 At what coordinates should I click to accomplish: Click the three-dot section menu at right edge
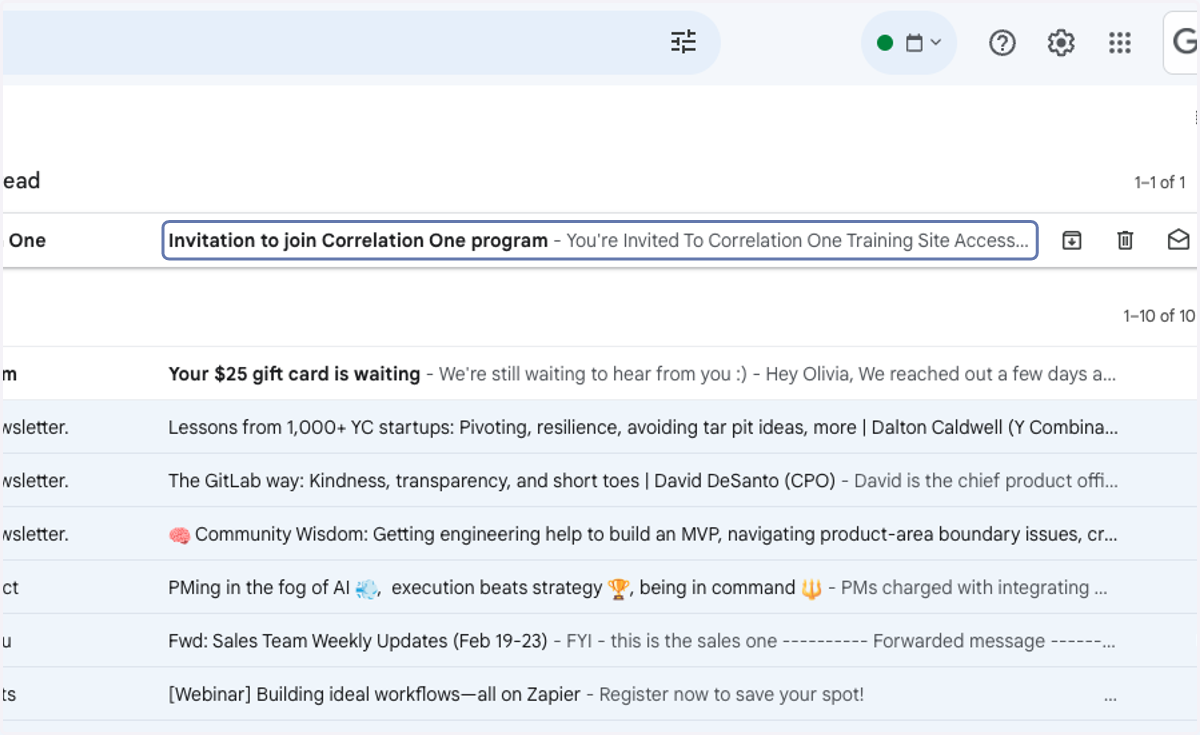coord(1196,118)
